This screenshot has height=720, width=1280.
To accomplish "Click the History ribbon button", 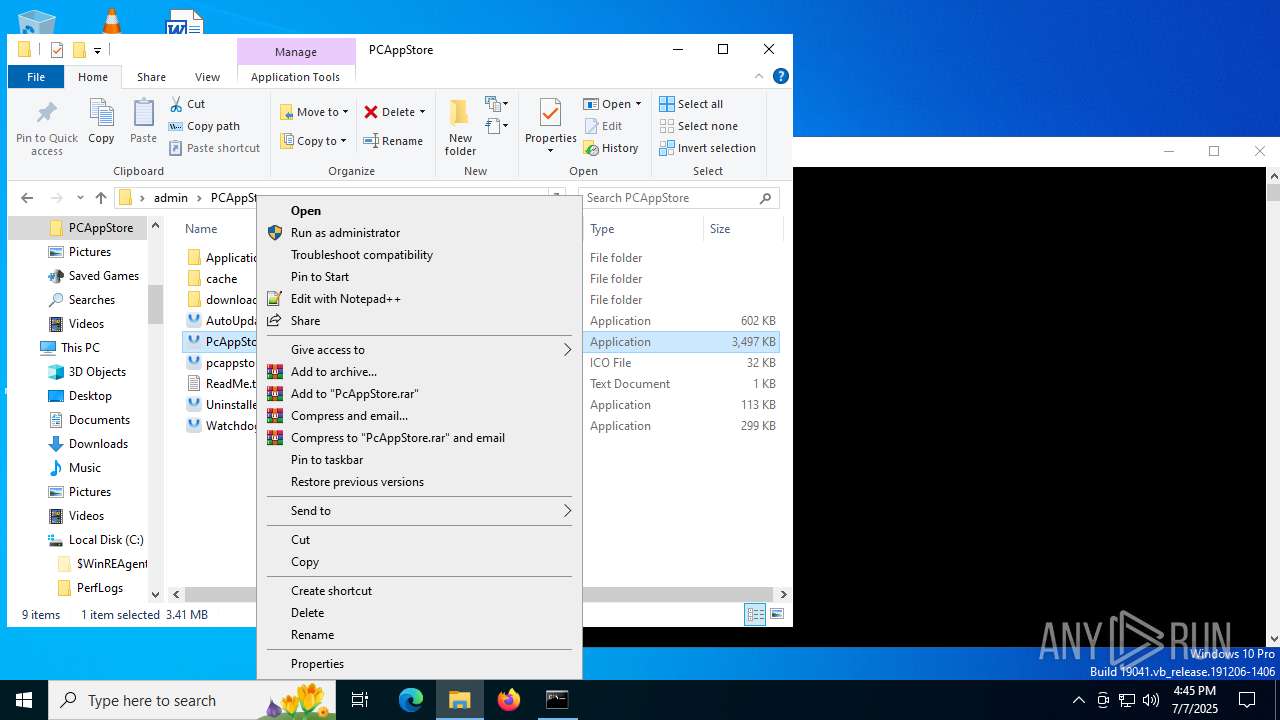I will pyautogui.click(x=610, y=148).
